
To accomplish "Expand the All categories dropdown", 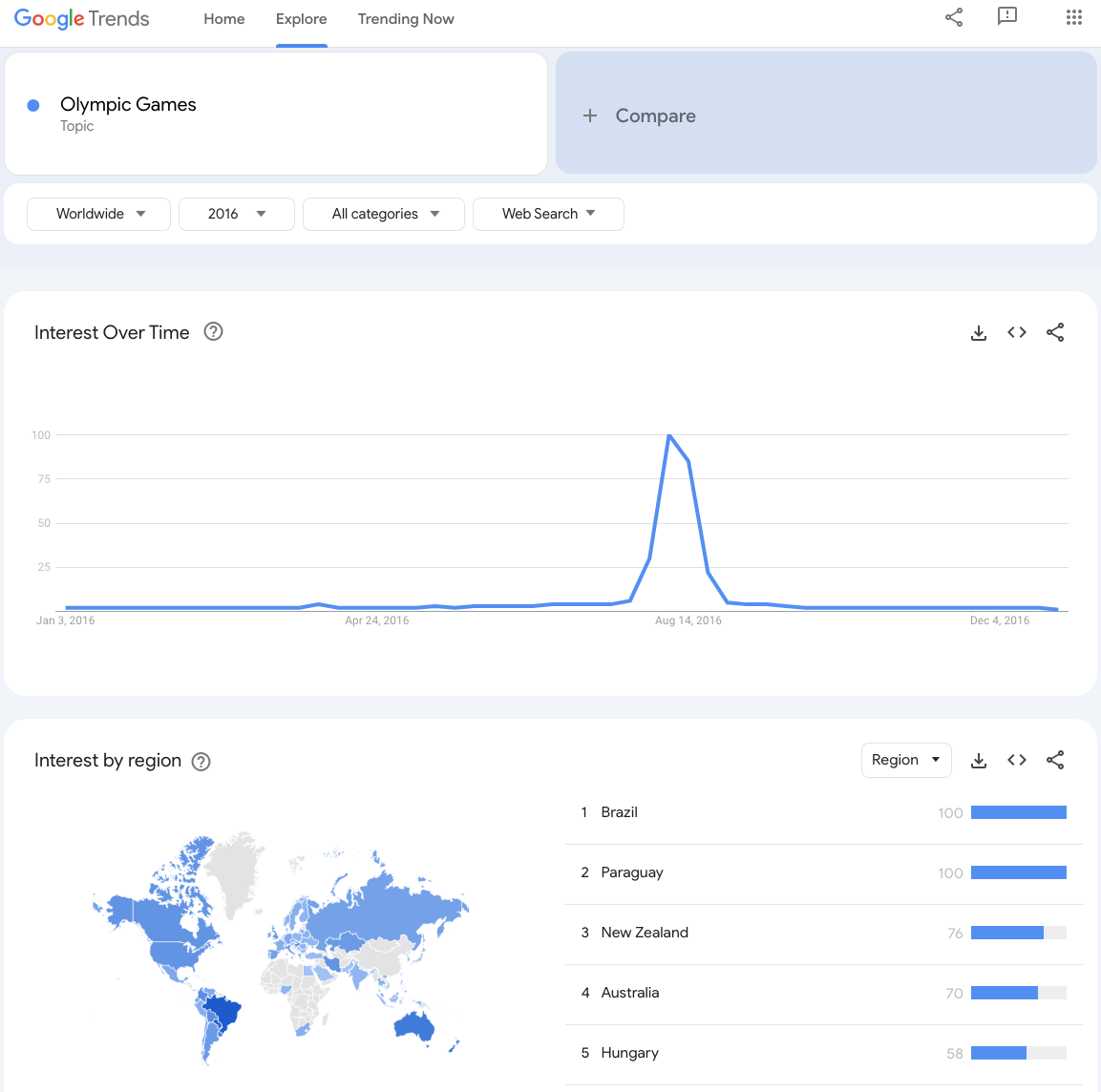I will [x=383, y=214].
